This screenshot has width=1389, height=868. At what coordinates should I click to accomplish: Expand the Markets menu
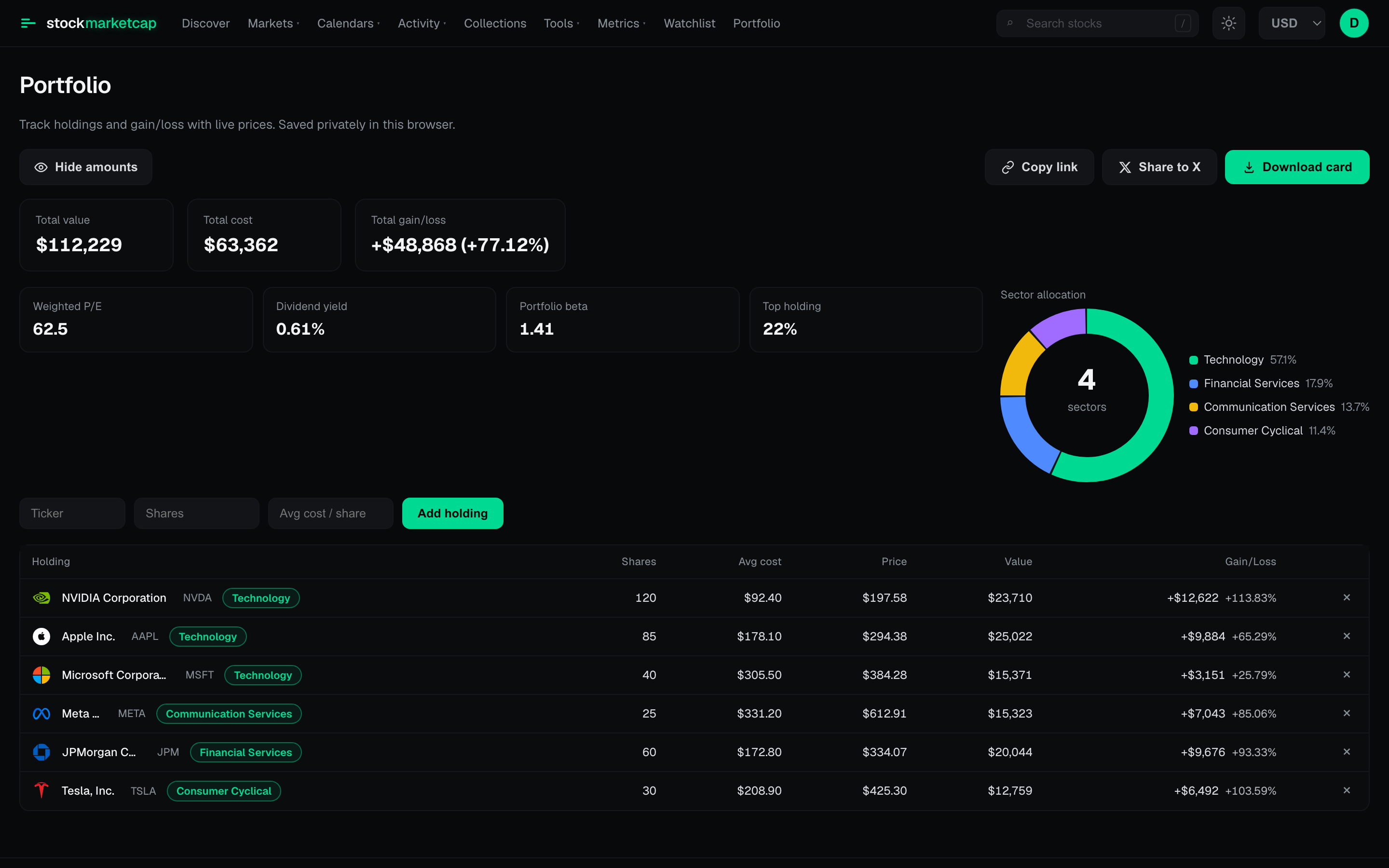[x=273, y=24]
